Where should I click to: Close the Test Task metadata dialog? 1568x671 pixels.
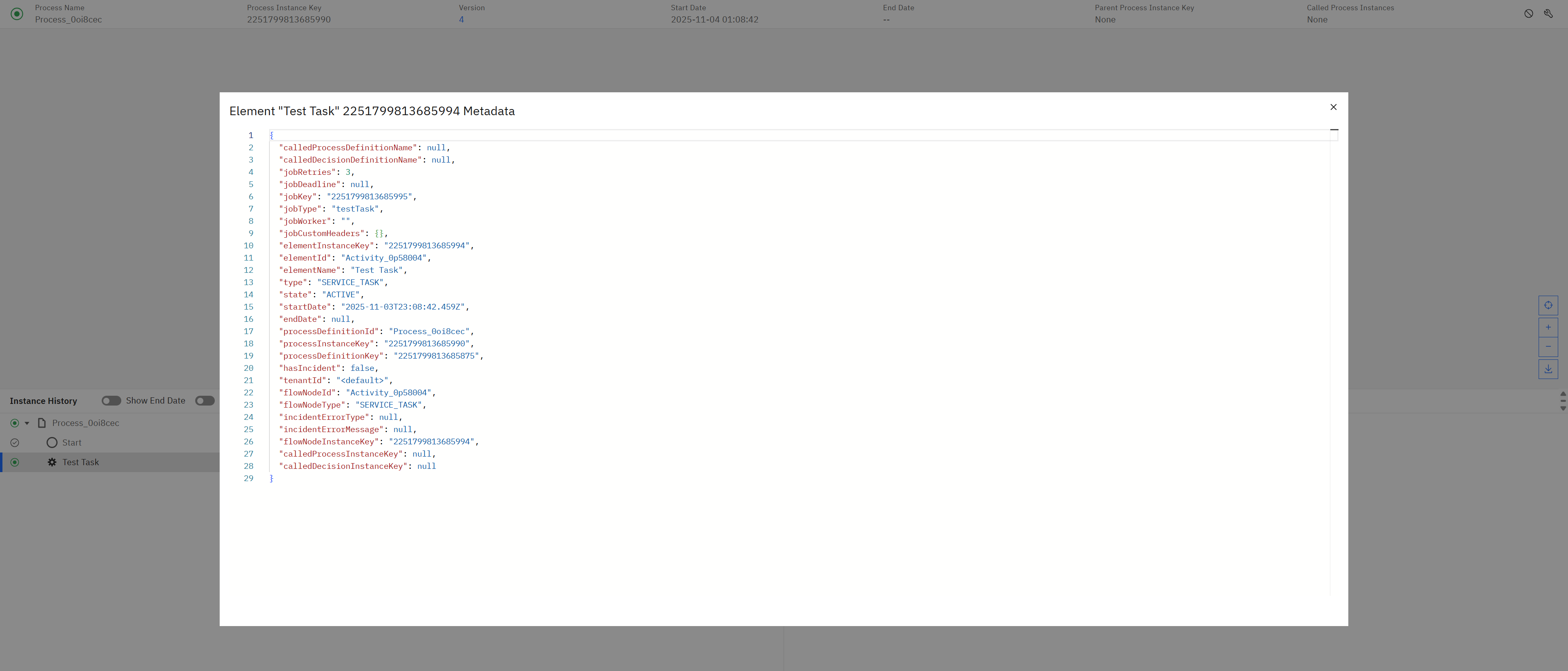pos(1333,107)
